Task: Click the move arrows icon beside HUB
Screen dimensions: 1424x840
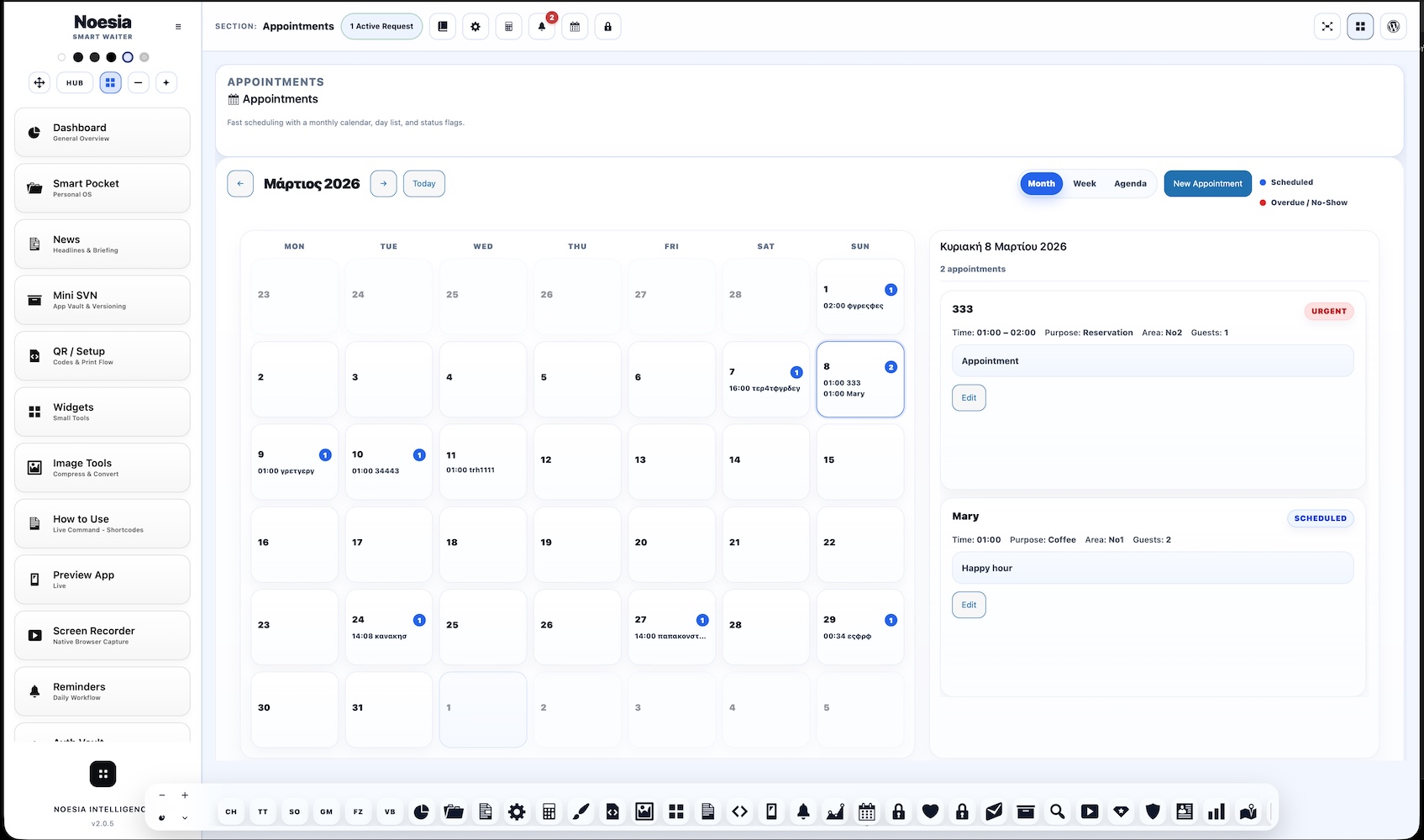Action: tap(39, 82)
